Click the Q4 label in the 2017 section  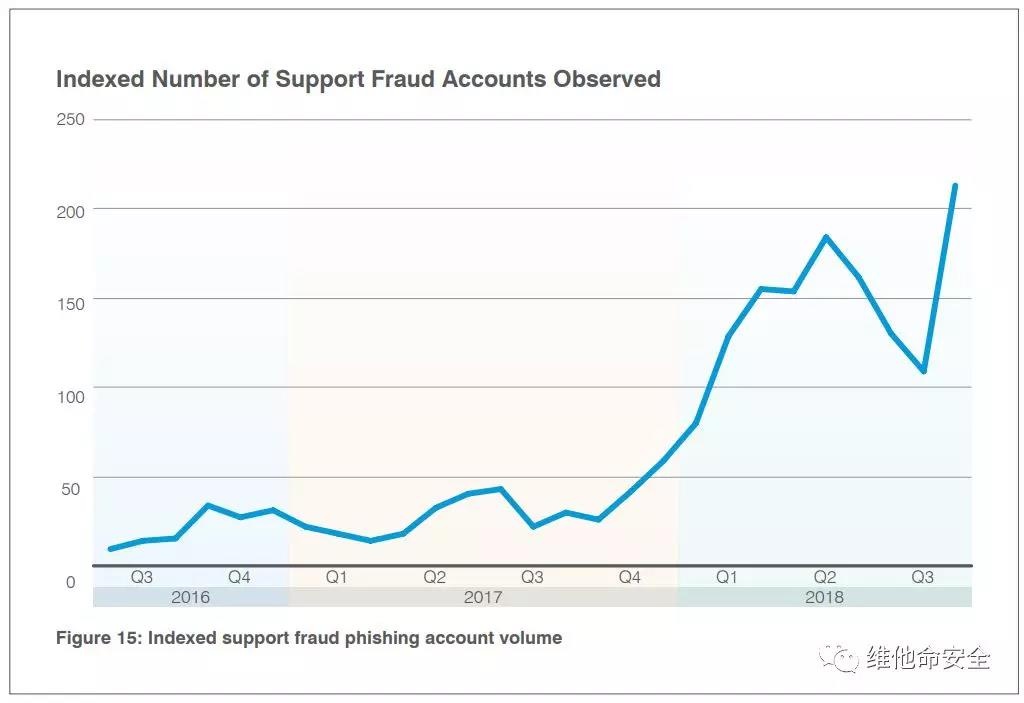[x=629, y=577]
